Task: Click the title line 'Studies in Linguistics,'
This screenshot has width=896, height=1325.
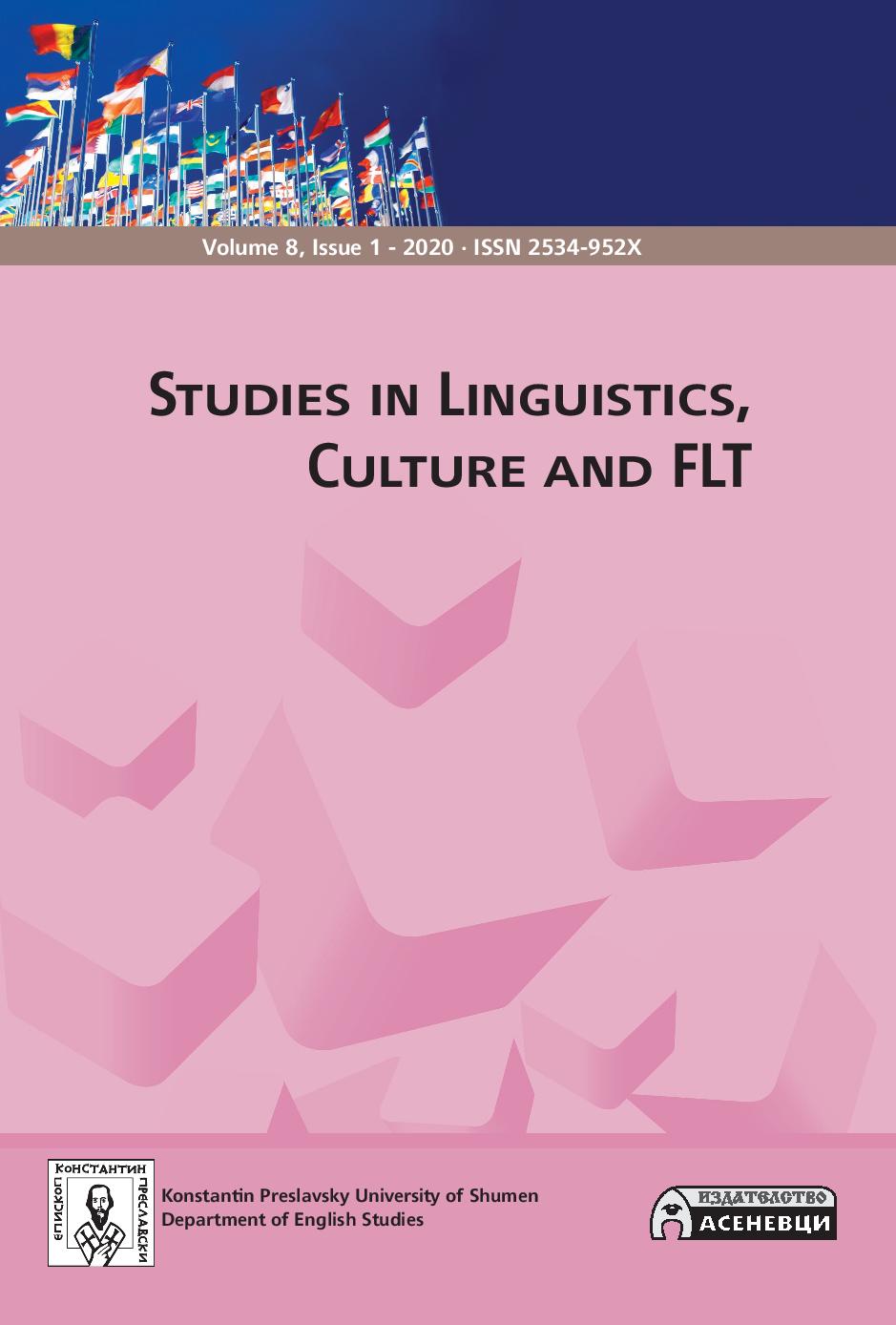Action: pyautogui.click(x=448, y=397)
